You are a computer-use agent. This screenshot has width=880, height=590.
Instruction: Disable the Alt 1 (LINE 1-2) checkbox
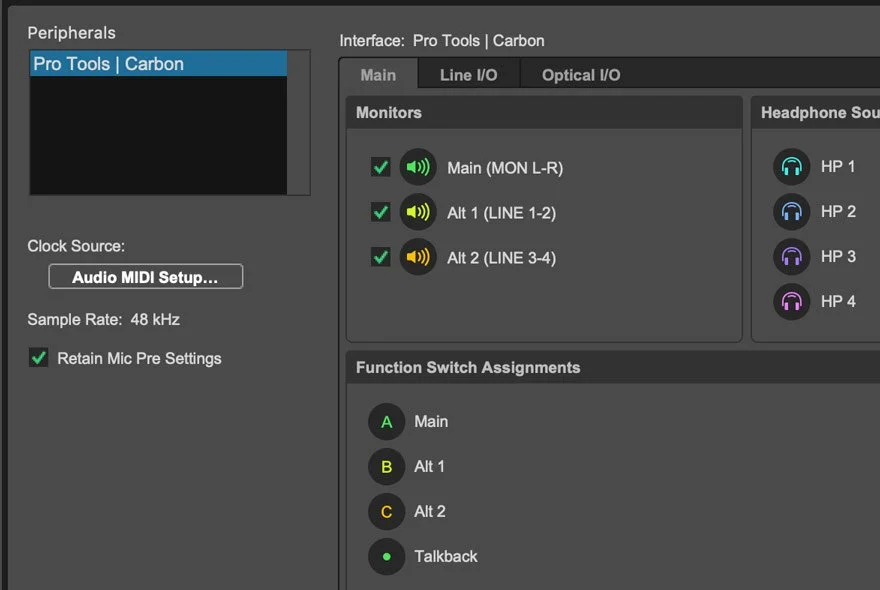380,212
